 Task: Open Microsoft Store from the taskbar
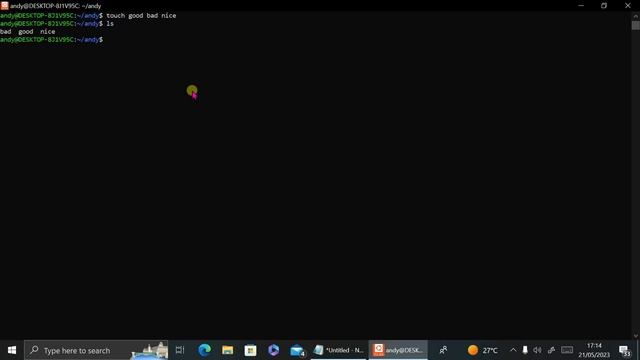[250, 350]
